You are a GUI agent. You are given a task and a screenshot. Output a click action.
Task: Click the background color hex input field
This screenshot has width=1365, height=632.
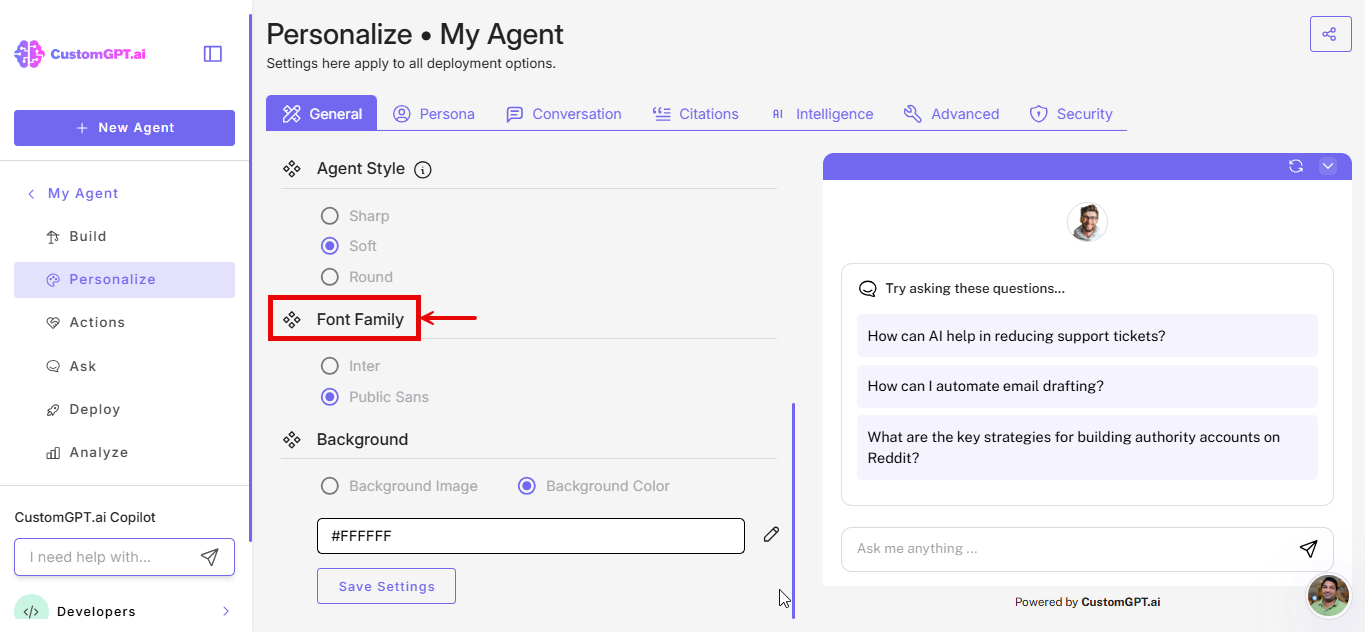click(x=530, y=535)
